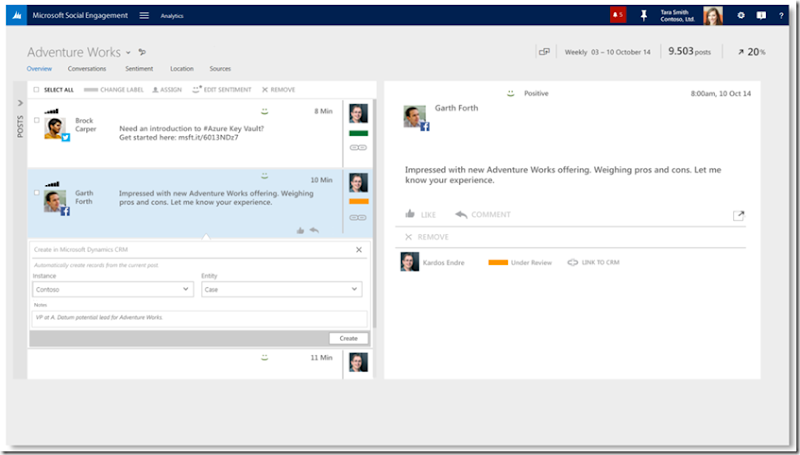Click Remove in the posts toolbar
Screen dimensions: 800x455
click(x=278, y=90)
